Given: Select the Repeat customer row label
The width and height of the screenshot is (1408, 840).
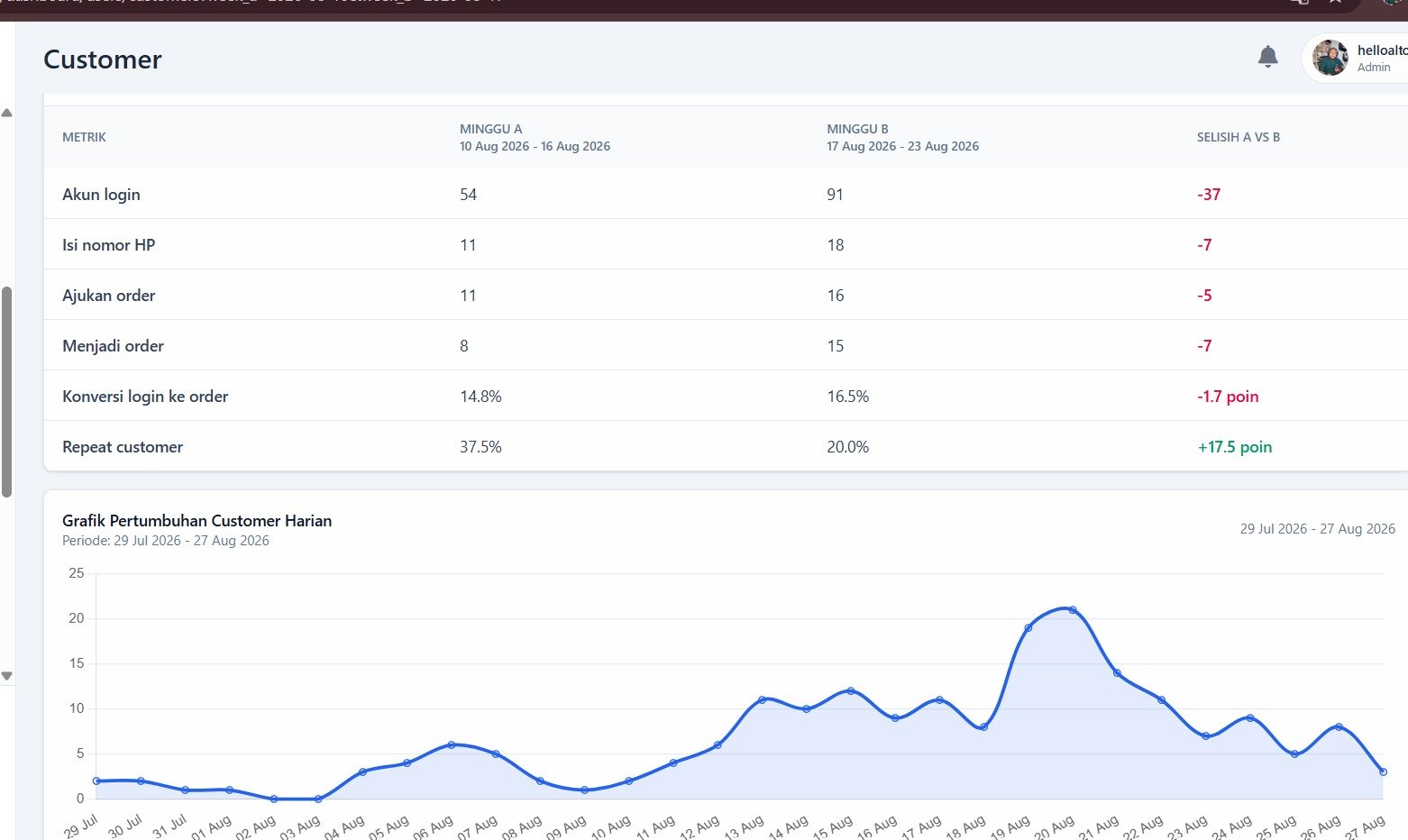Looking at the screenshot, I should pyautogui.click(x=123, y=447).
